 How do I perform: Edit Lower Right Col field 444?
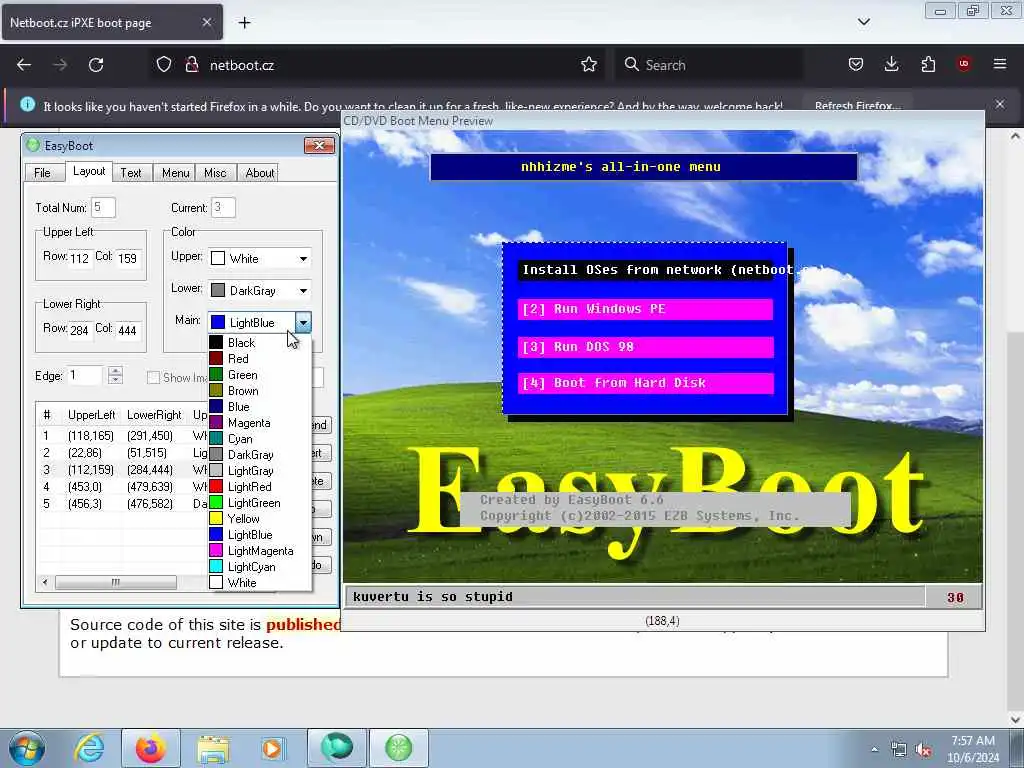coord(127,330)
